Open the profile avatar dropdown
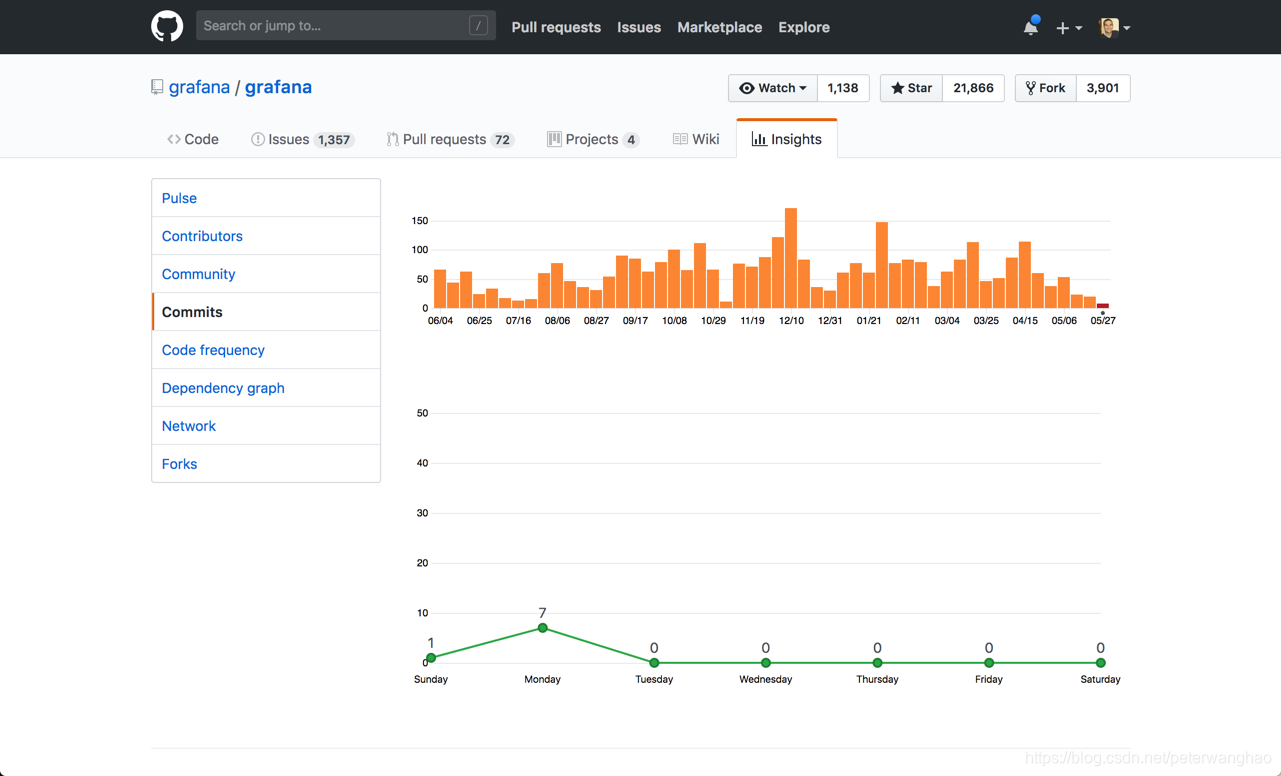 [x=1113, y=27]
